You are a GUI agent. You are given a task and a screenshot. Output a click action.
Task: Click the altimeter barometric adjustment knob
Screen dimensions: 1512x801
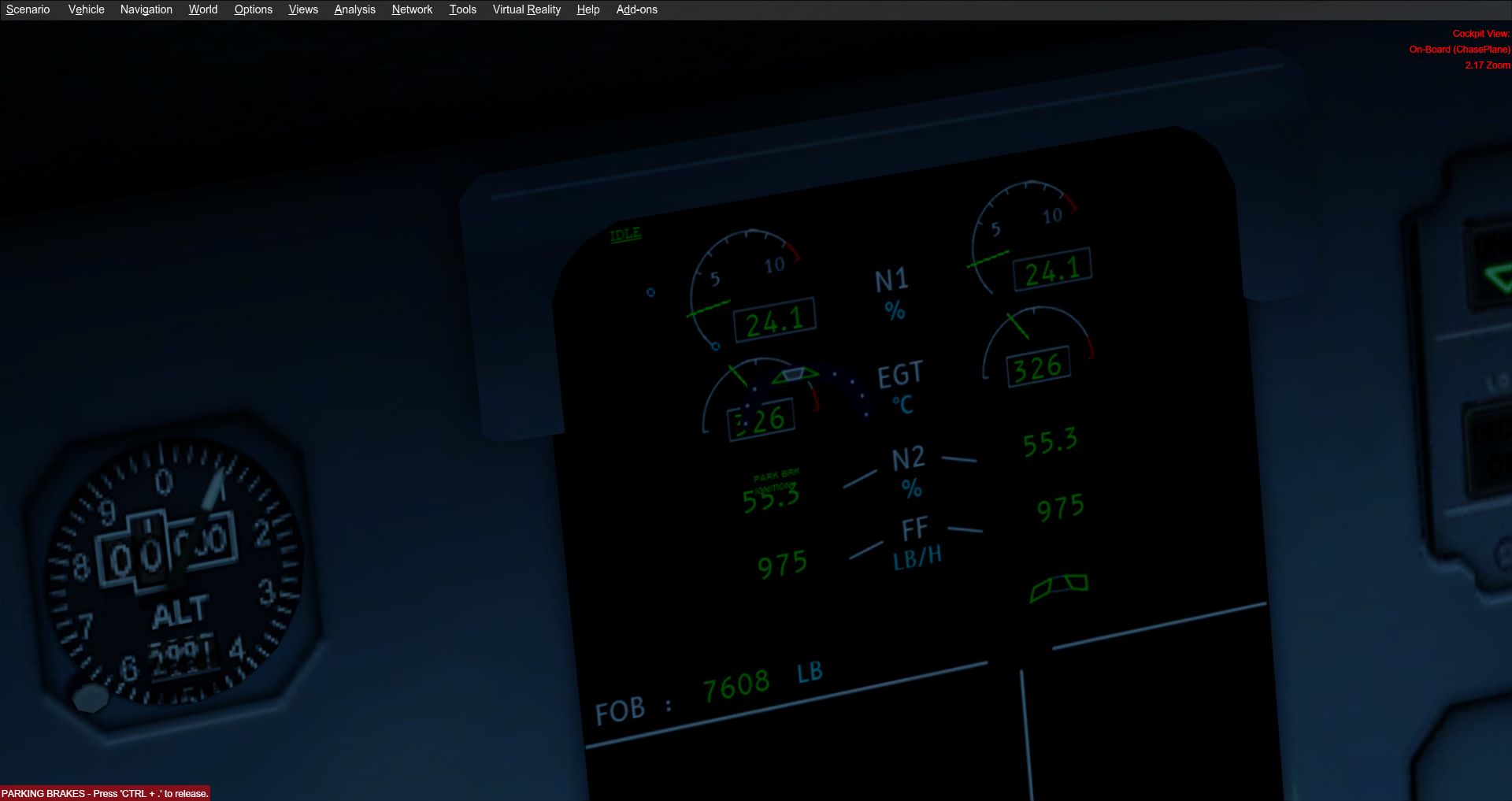(90, 698)
